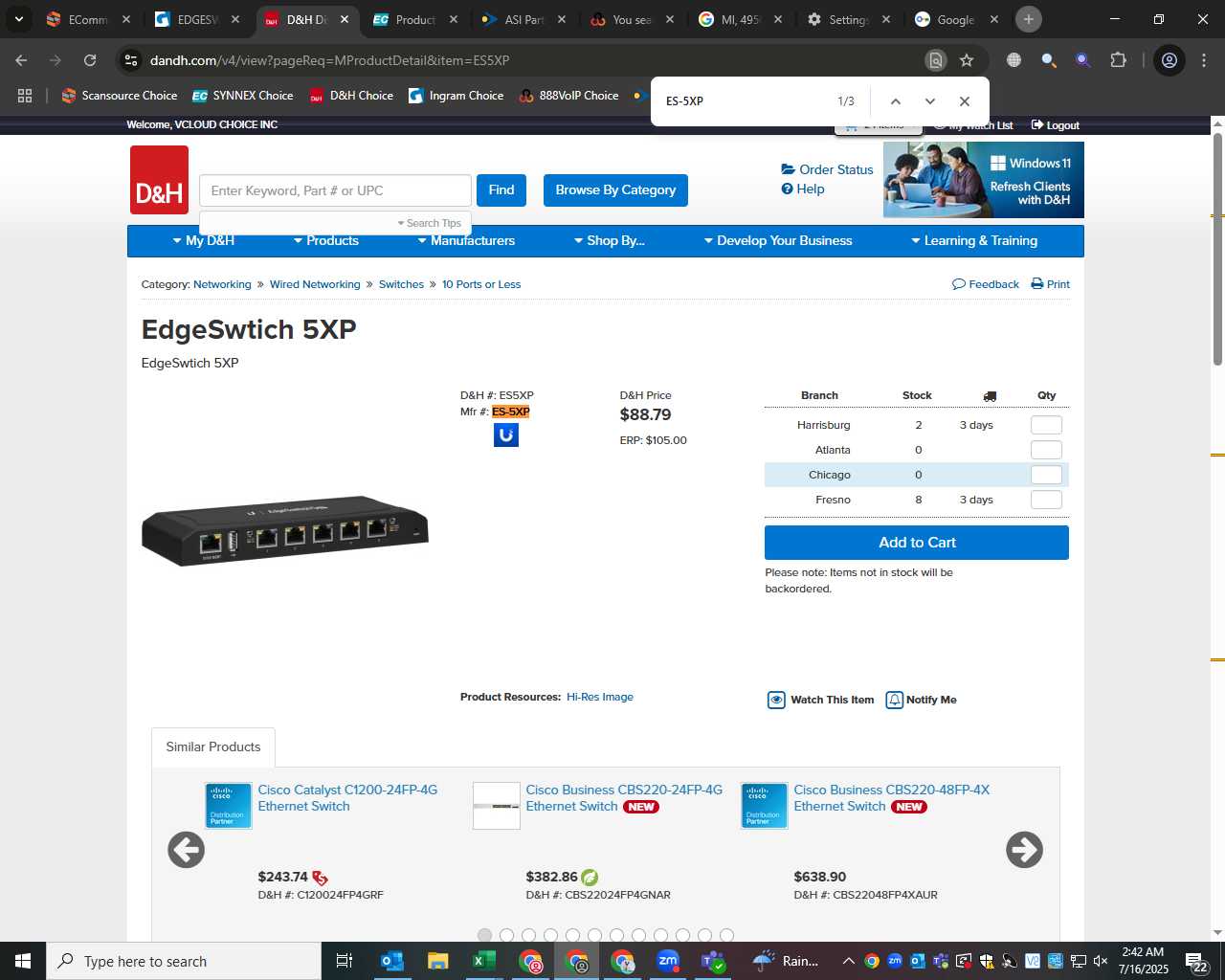Jump to next find-in-page match
The height and width of the screenshot is (980, 1225).
(930, 101)
